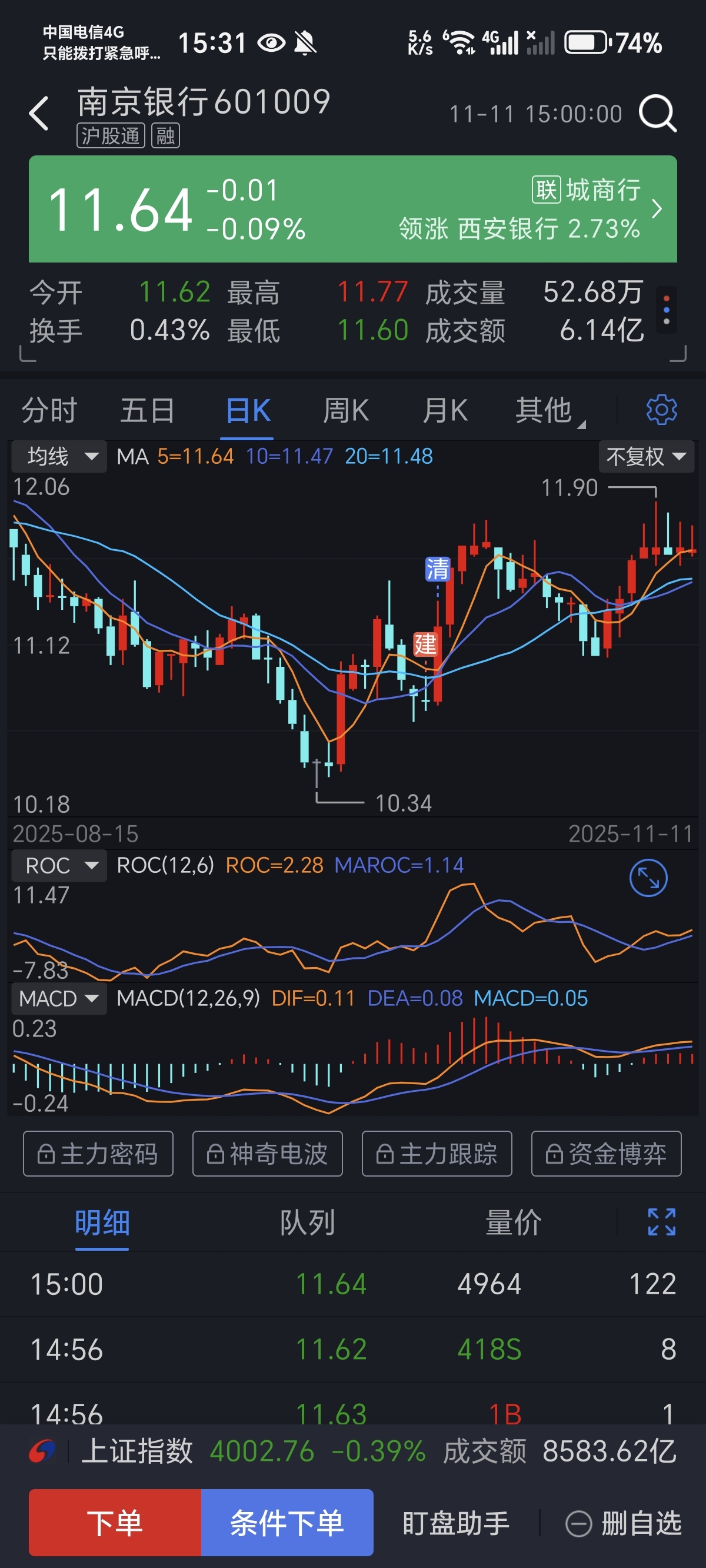
Task: Tap the MA 5=11.64 legend value
Action: pyautogui.click(x=195, y=457)
